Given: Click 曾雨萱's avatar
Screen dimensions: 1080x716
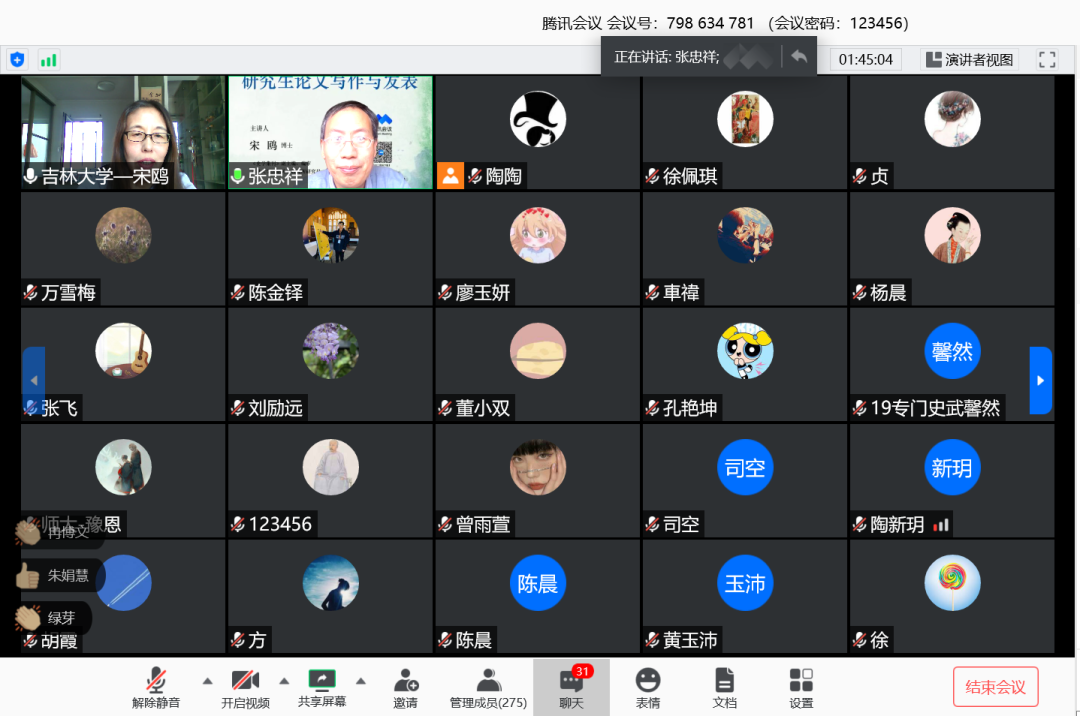Looking at the screenshot, I should (538, 467).
